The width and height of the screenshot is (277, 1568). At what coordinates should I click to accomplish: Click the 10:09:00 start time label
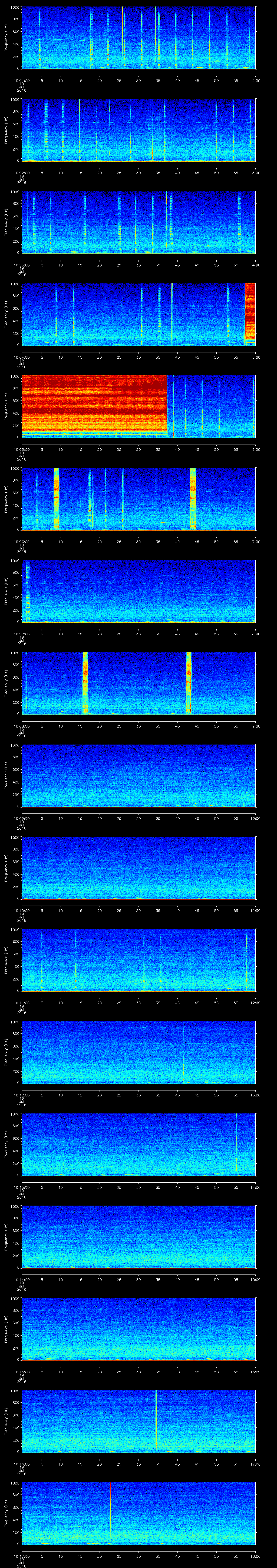pyautogui.click(x=21, y=818)
